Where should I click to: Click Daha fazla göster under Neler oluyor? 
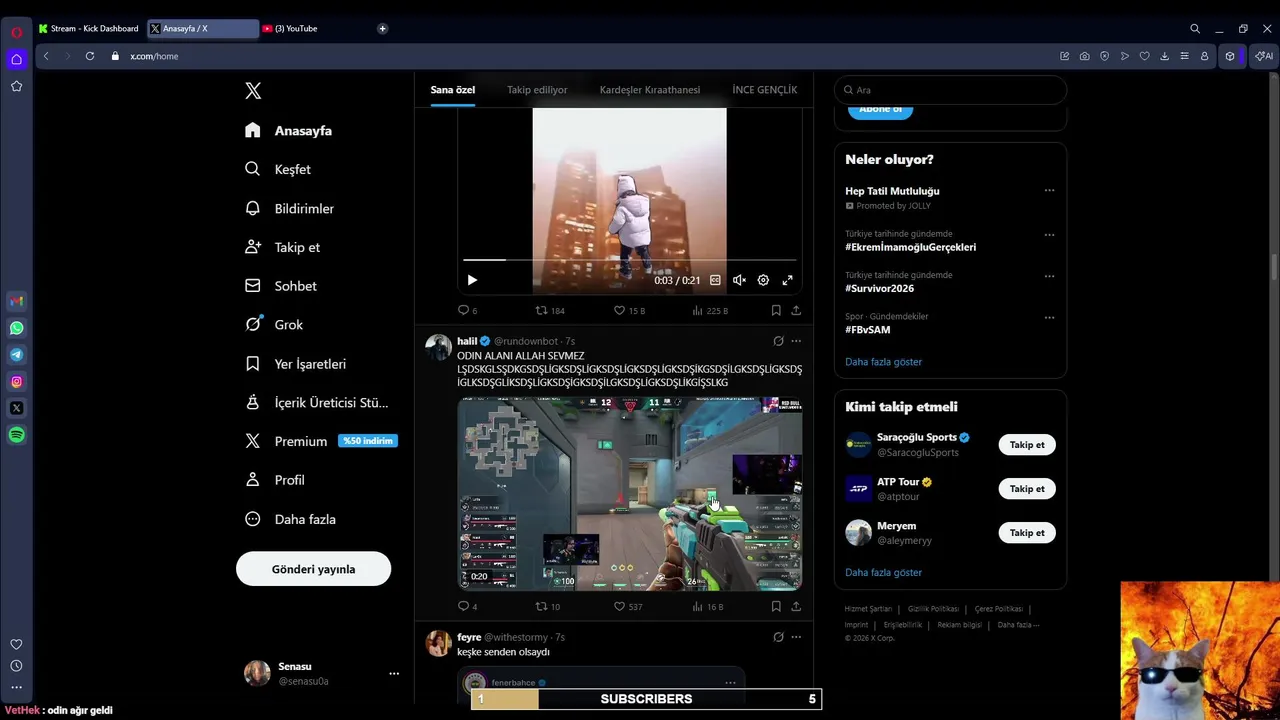click(883, 362)
